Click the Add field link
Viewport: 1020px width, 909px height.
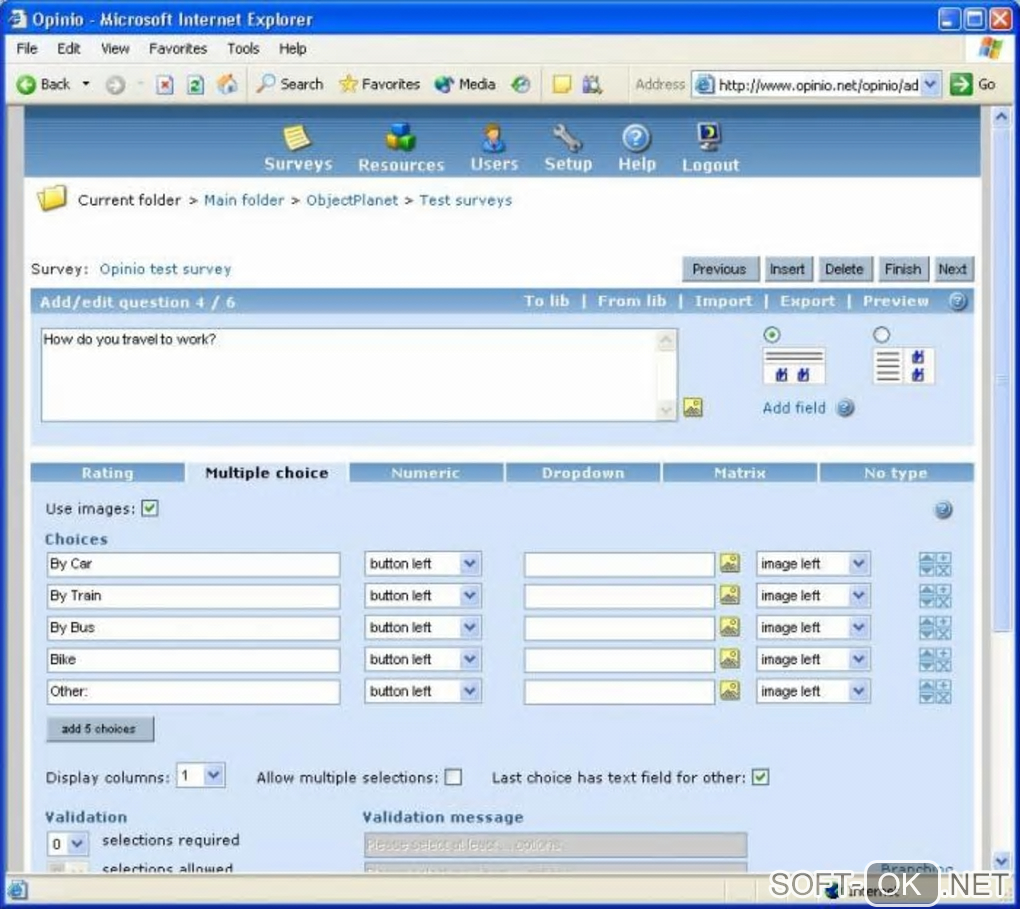pos(794,408)
